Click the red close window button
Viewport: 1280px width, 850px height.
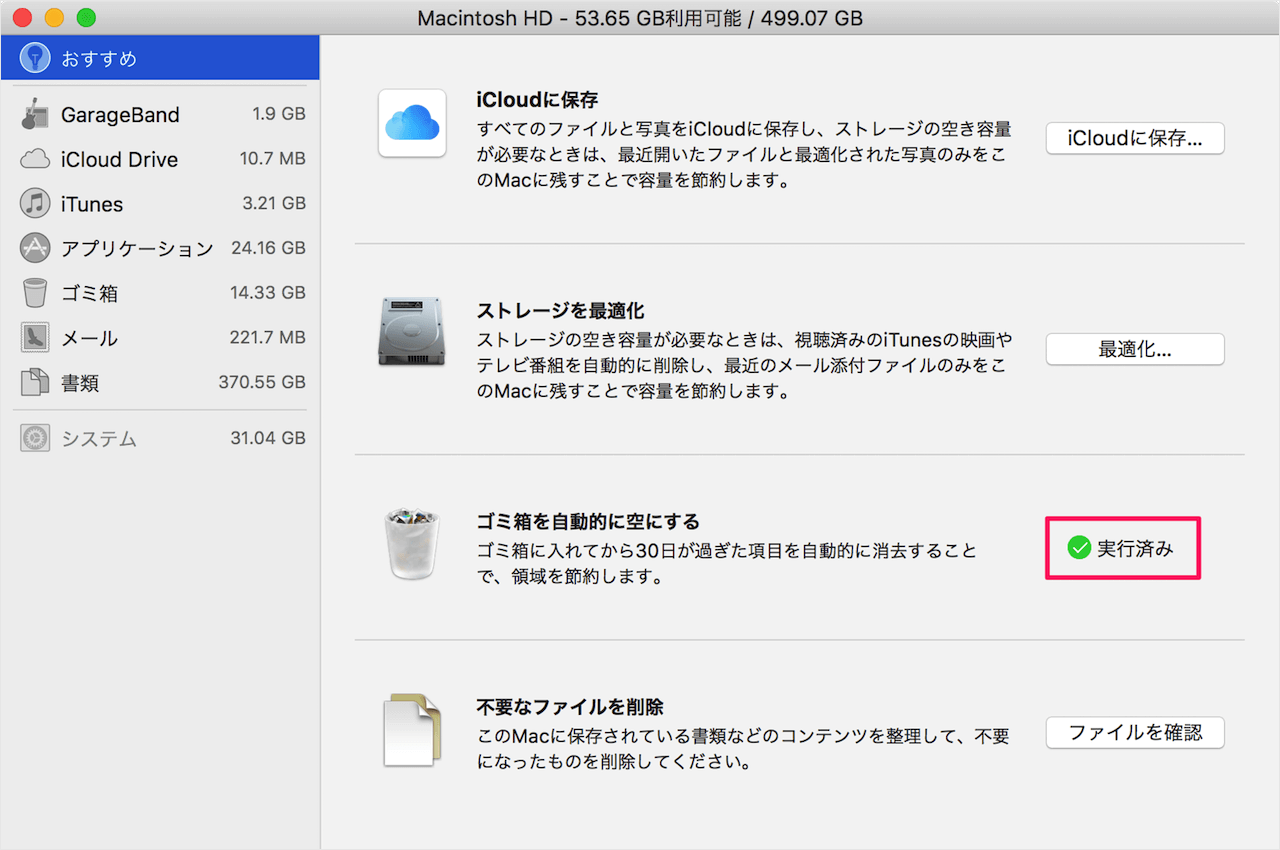[22, 18]
